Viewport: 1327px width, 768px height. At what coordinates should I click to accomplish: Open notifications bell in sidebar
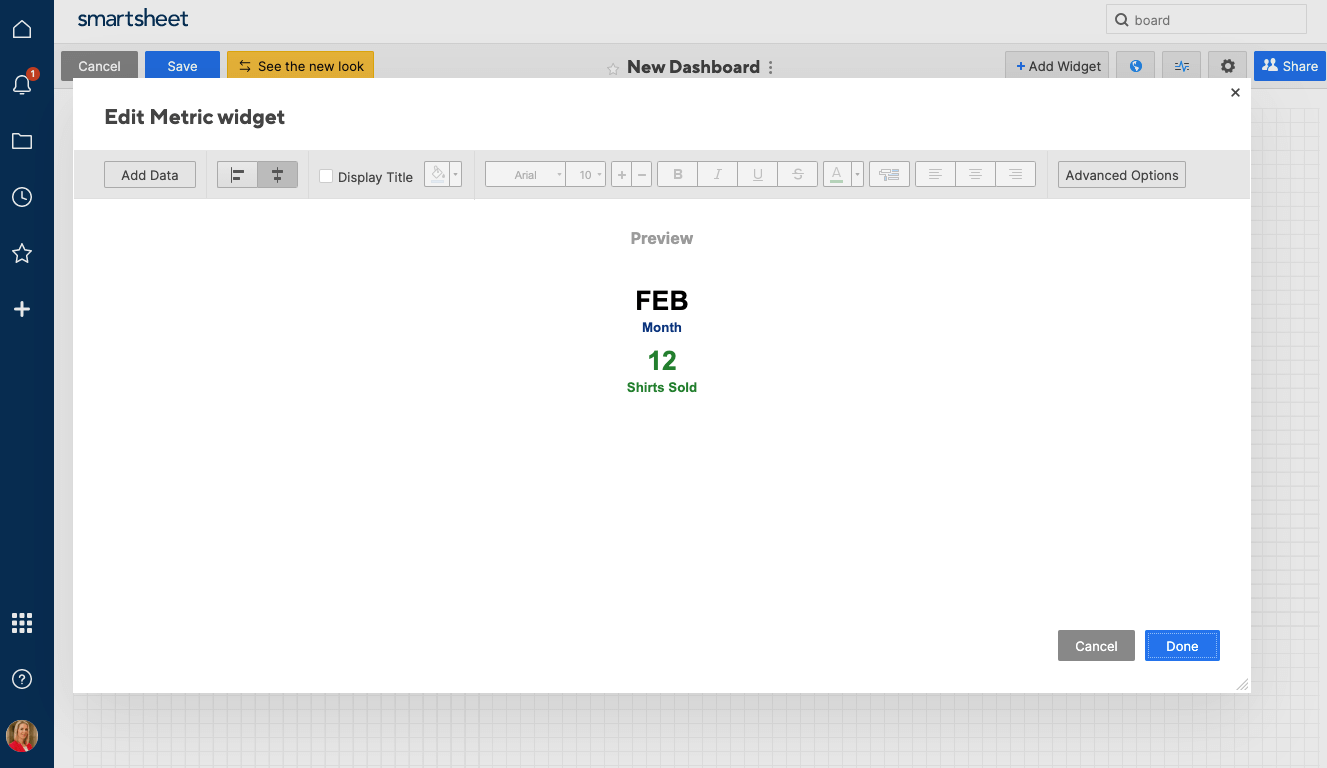point(22,85)
